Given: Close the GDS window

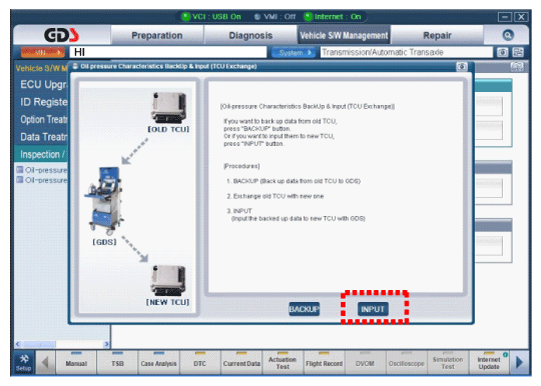Looking at the screenshot, I should tap(521, 17).
